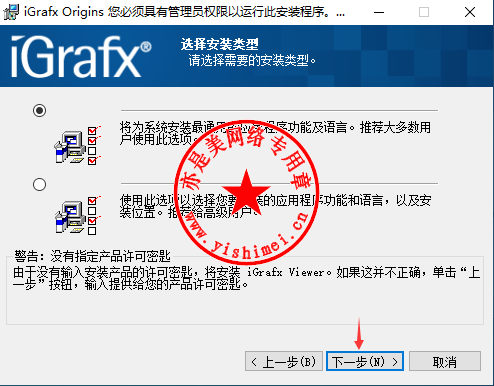The width and height of the screenshot is (494, 386).
Task: Click the 警告 license key warning label
Action: pos(92,256)
